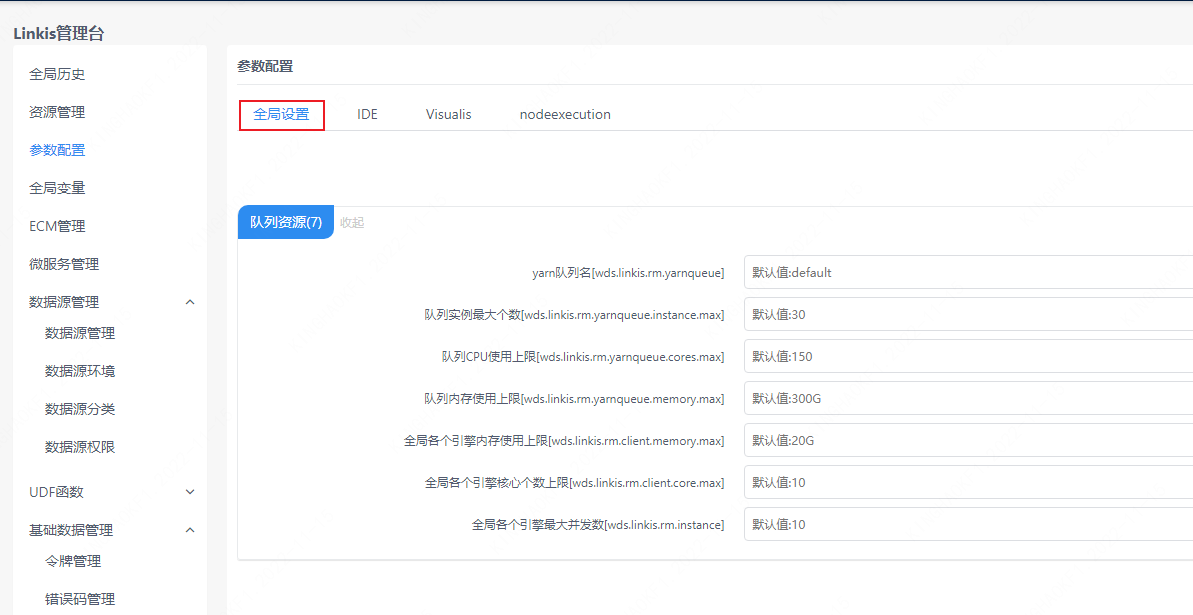Open 全局历史 in the sidebar
1193x615 pixels.
(x=57, y=74)
